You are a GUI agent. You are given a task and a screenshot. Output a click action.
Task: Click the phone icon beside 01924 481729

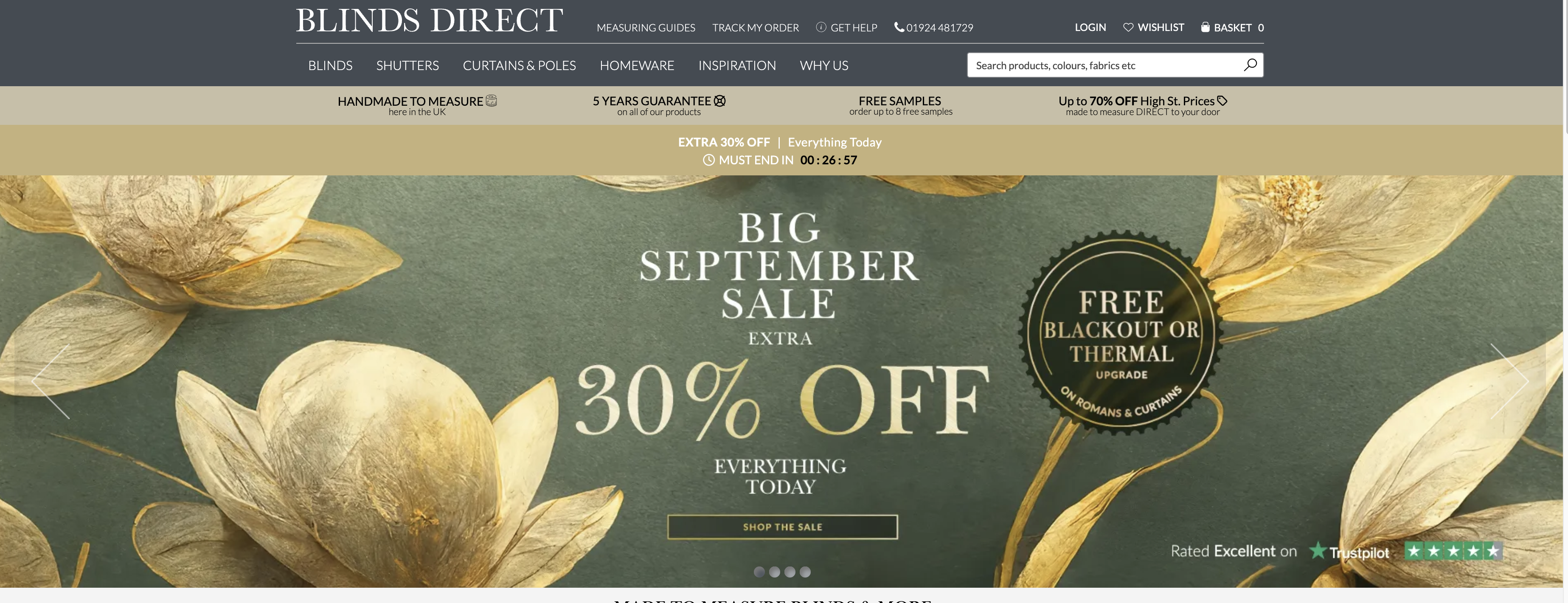point(899,27)
